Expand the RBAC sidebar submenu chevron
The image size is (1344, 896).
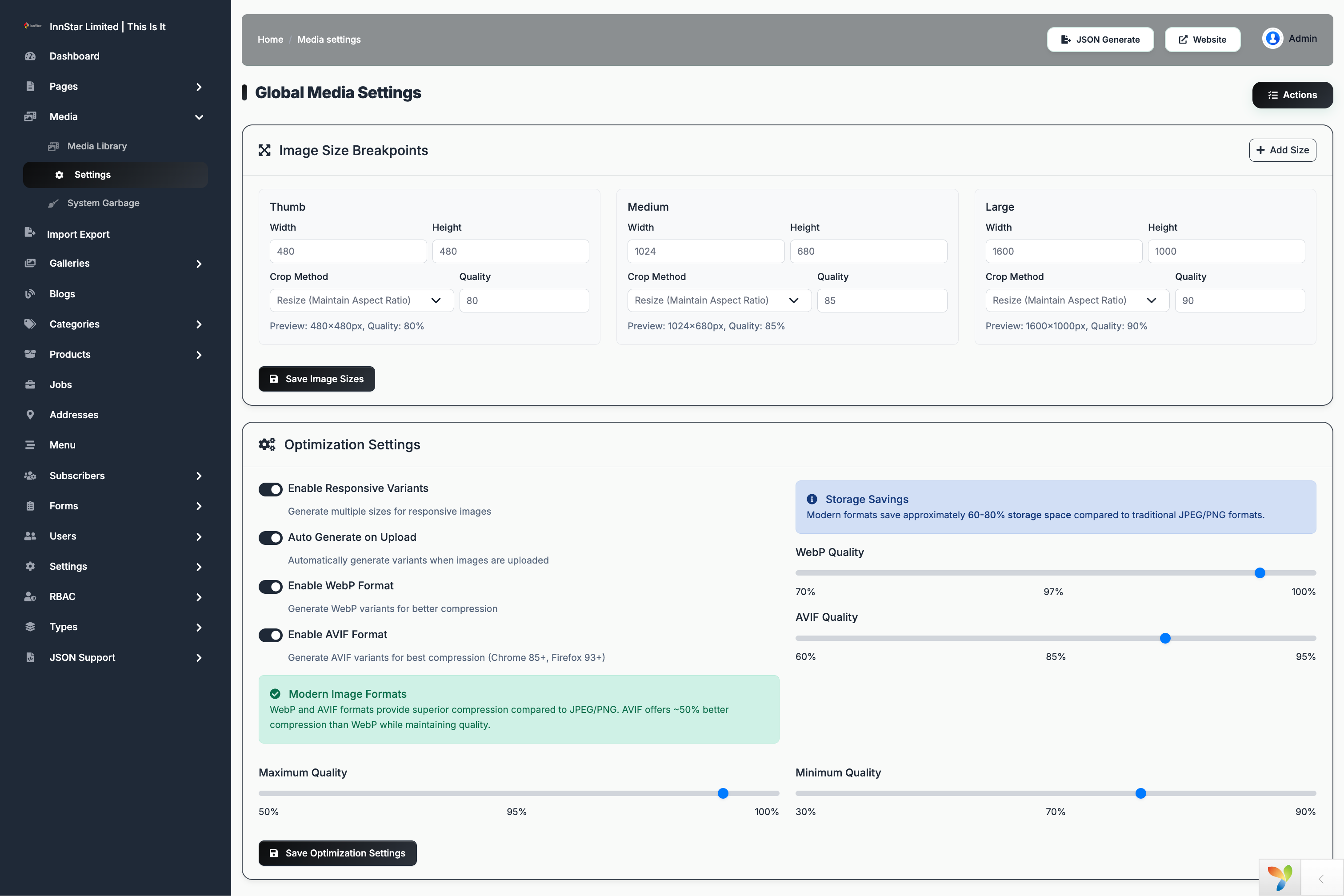coord(199,597)
